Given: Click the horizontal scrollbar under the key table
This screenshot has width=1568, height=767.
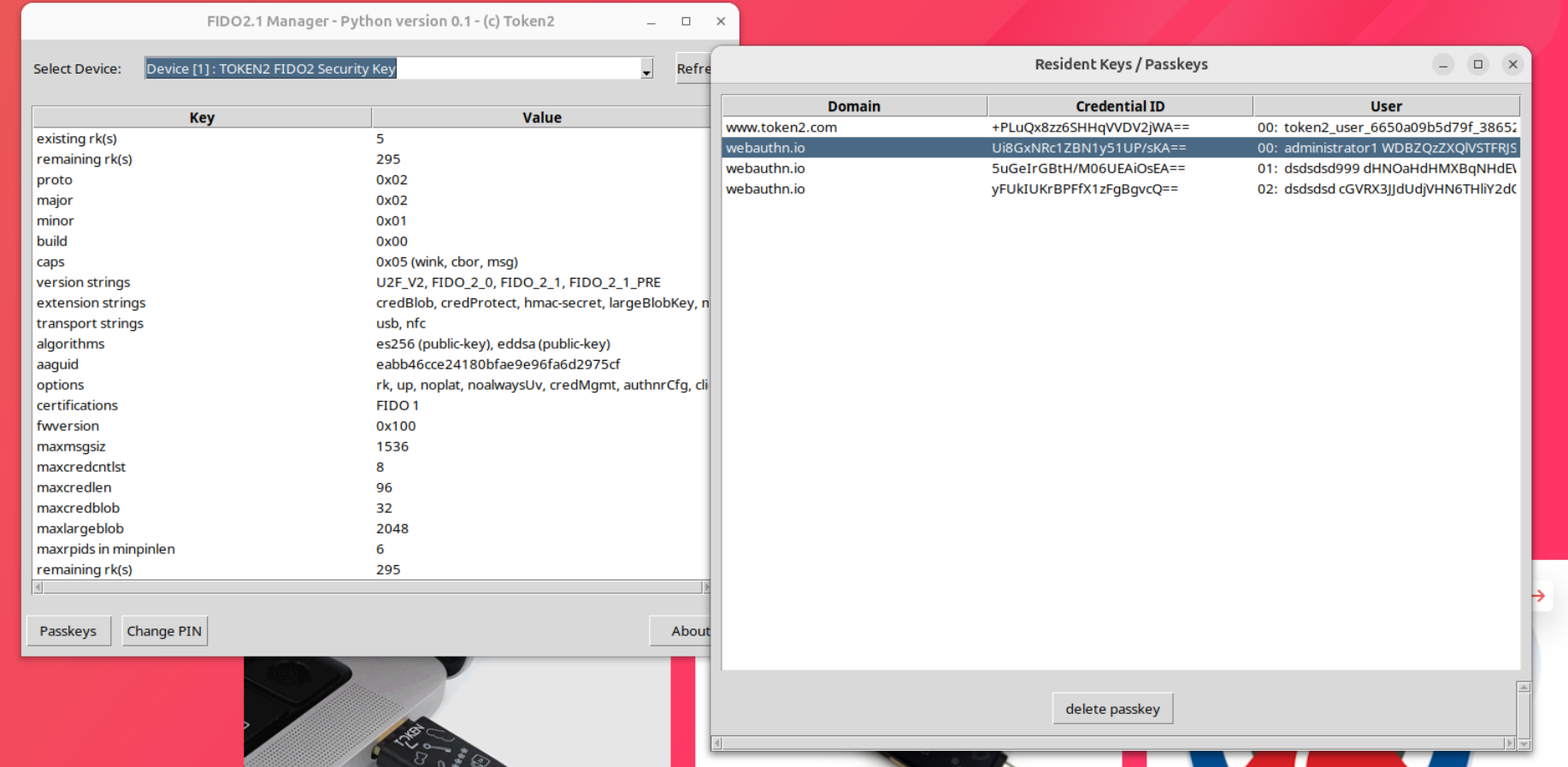Looking at the screenshot, I should click(x=372, y=587).
